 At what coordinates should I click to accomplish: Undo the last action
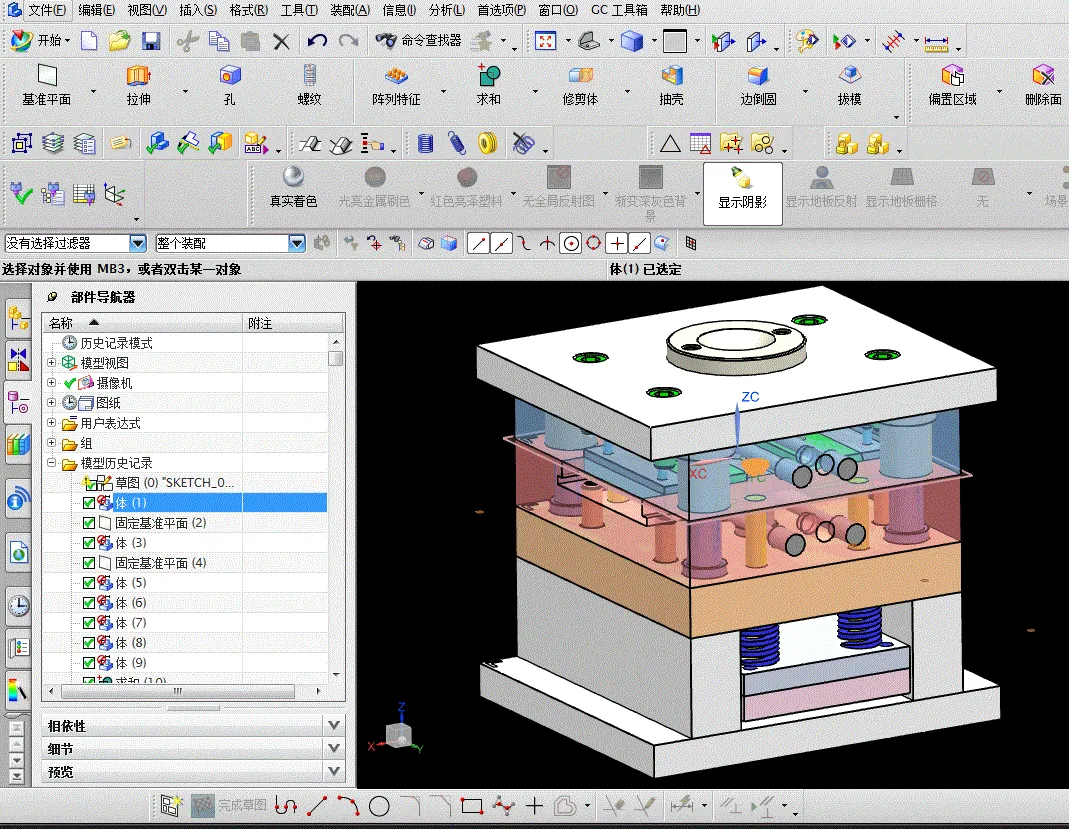[317, 41]
